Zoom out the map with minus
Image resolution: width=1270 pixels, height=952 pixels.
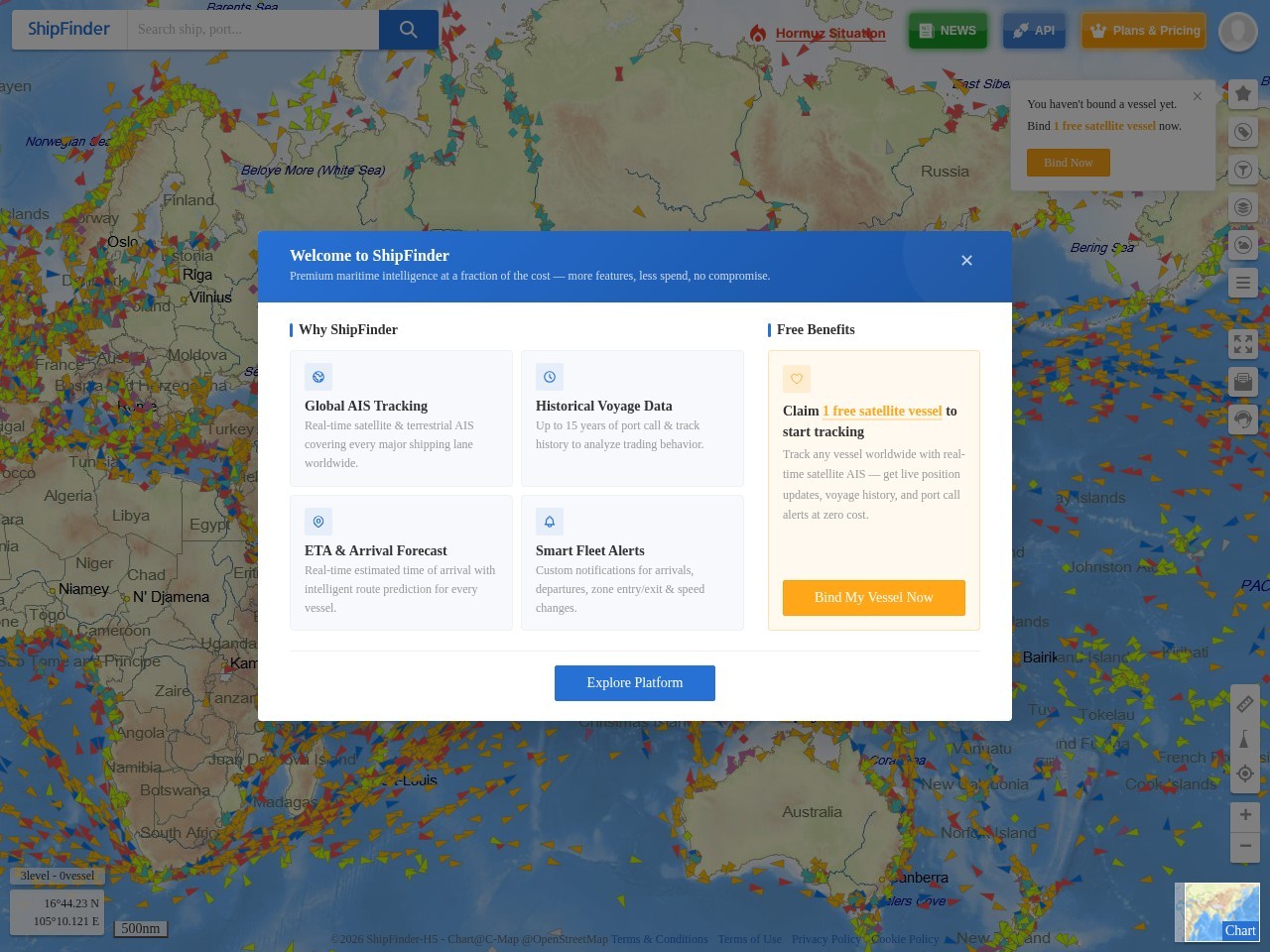pyautogui.click(x=1245, y=846)
